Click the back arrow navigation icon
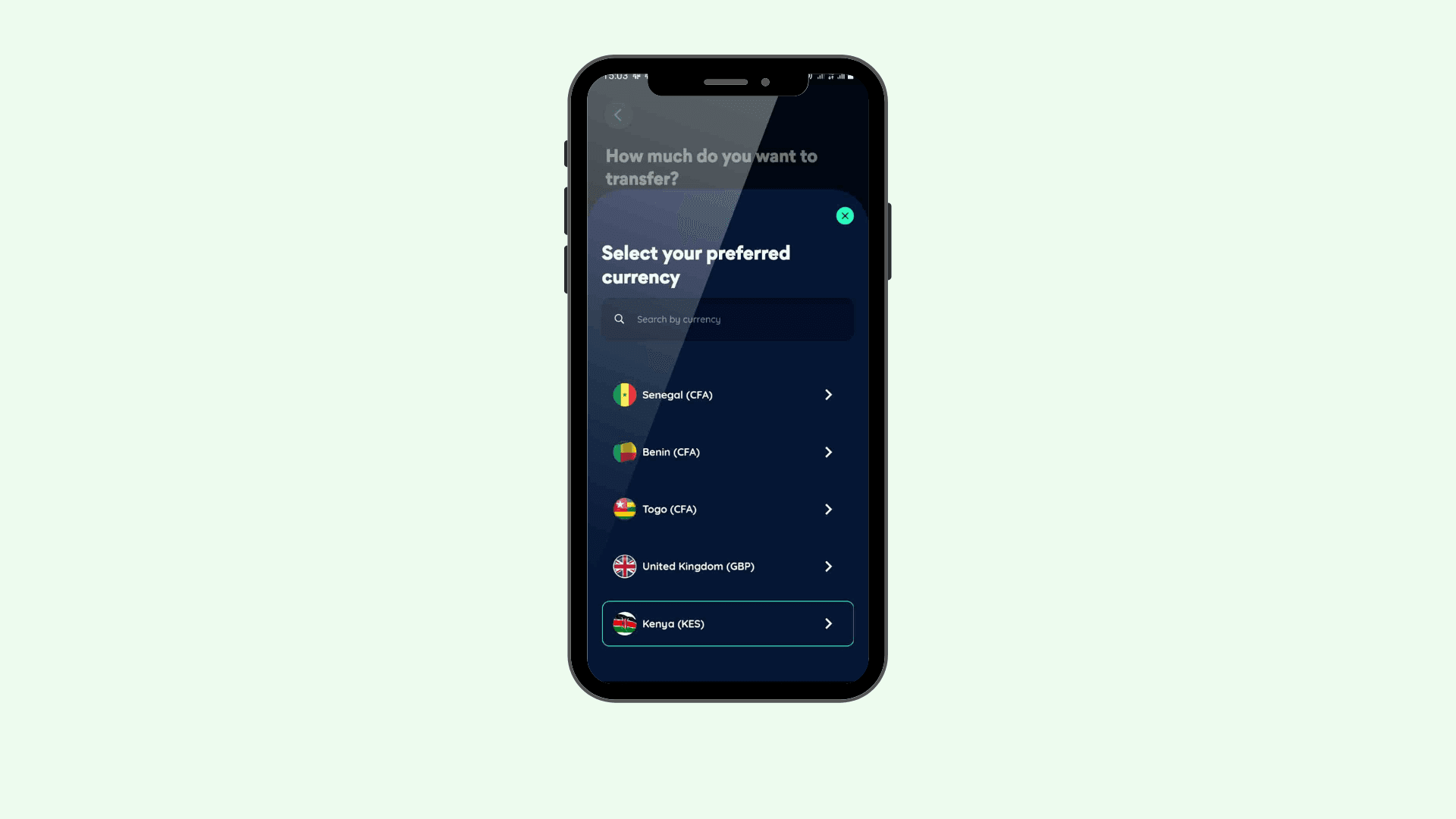 point(618,114)
